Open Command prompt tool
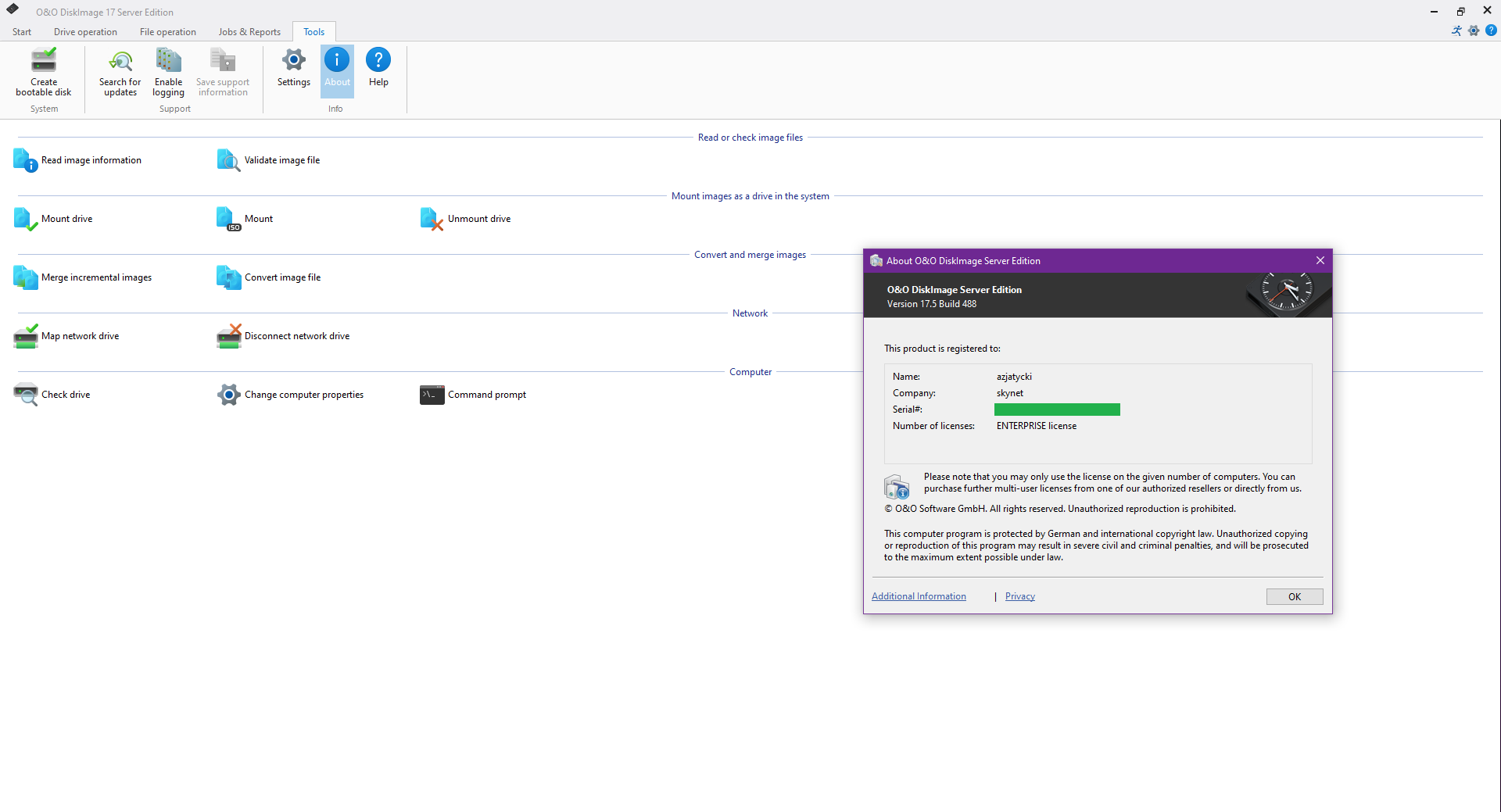The image size is (1501, 812). 473,395
